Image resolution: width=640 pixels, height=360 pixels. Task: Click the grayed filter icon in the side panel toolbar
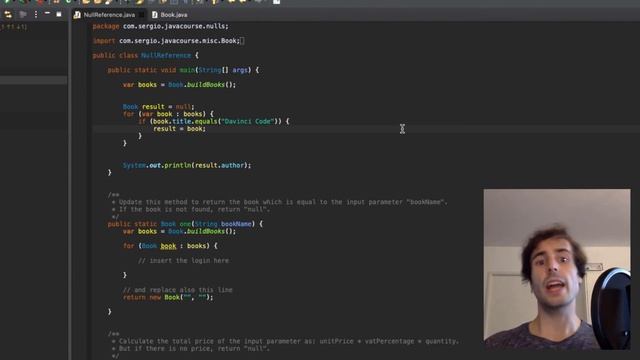pos(23,15)
